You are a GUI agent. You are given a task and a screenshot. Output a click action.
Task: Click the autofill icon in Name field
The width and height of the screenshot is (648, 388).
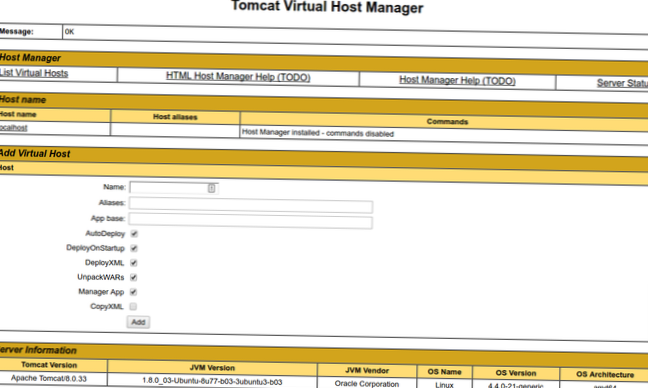211,188
